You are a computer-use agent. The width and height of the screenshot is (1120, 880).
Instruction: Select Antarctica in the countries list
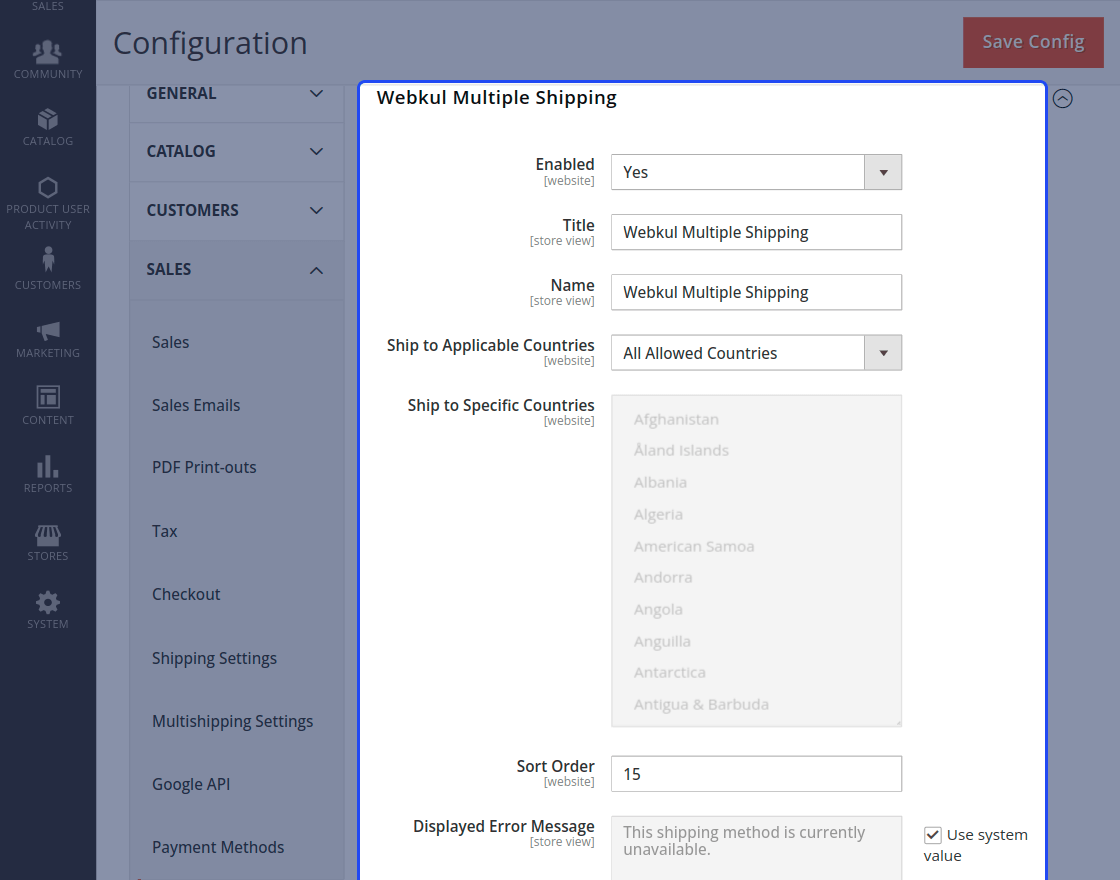coord(669,672)
